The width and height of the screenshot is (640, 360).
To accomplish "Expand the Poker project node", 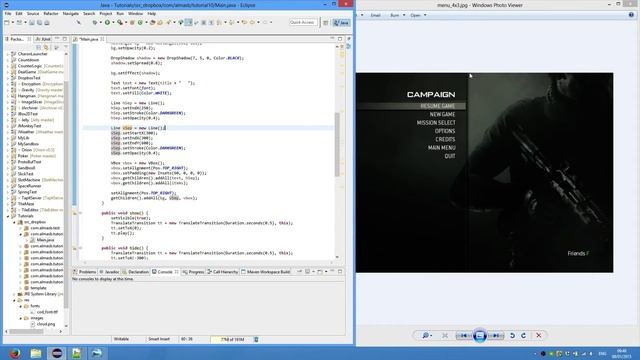I will click(8, 156).
